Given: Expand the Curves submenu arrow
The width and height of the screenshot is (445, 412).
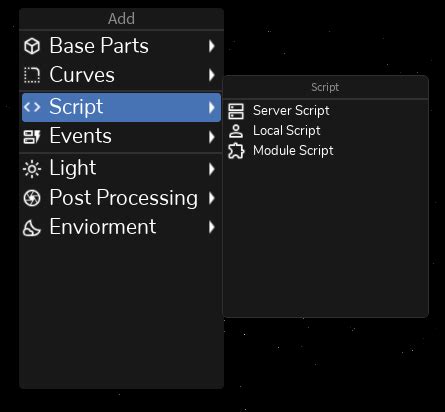Looking at the screenshot, I should 211,75.
